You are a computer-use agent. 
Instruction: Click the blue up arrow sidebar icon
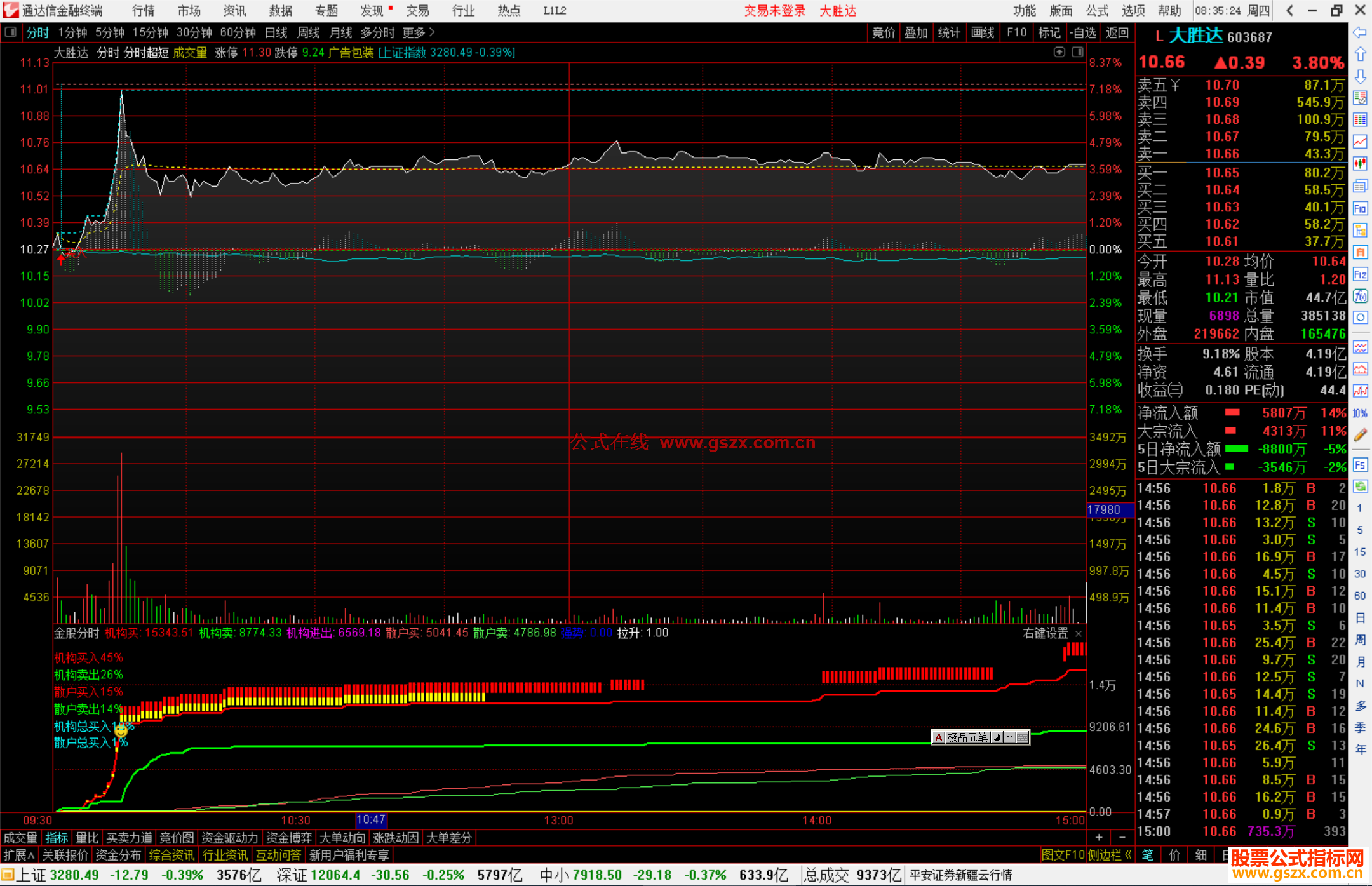[x=1360, y=55]
